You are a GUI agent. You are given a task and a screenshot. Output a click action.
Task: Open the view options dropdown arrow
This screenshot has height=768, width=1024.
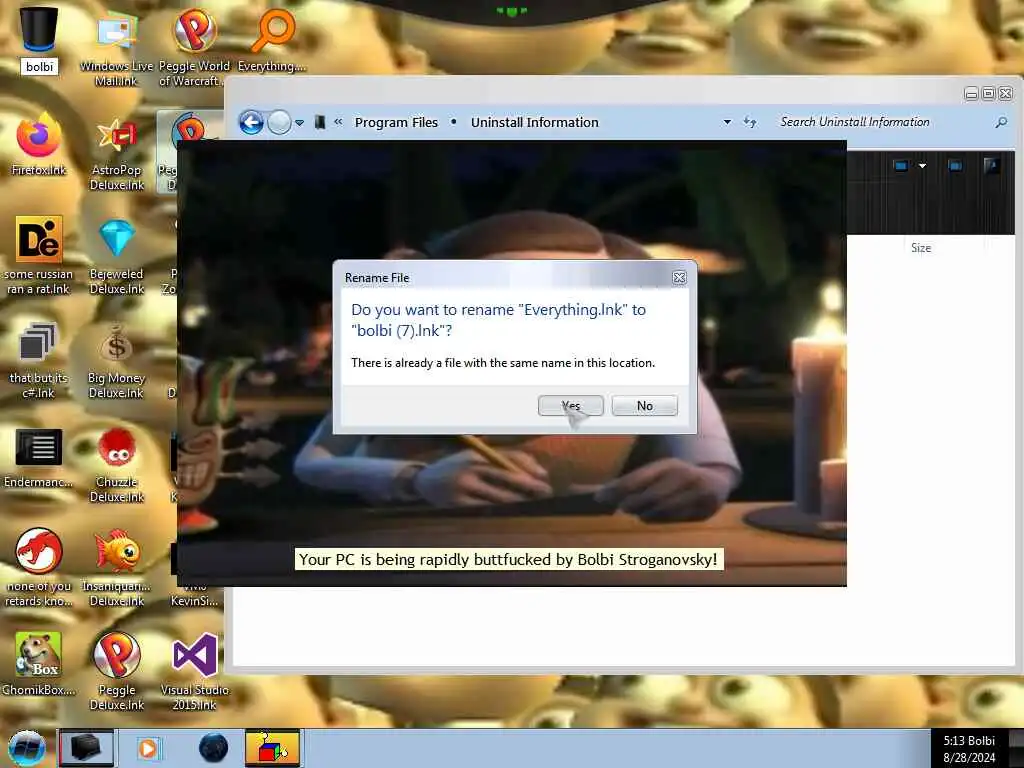[x=922, y=166]
